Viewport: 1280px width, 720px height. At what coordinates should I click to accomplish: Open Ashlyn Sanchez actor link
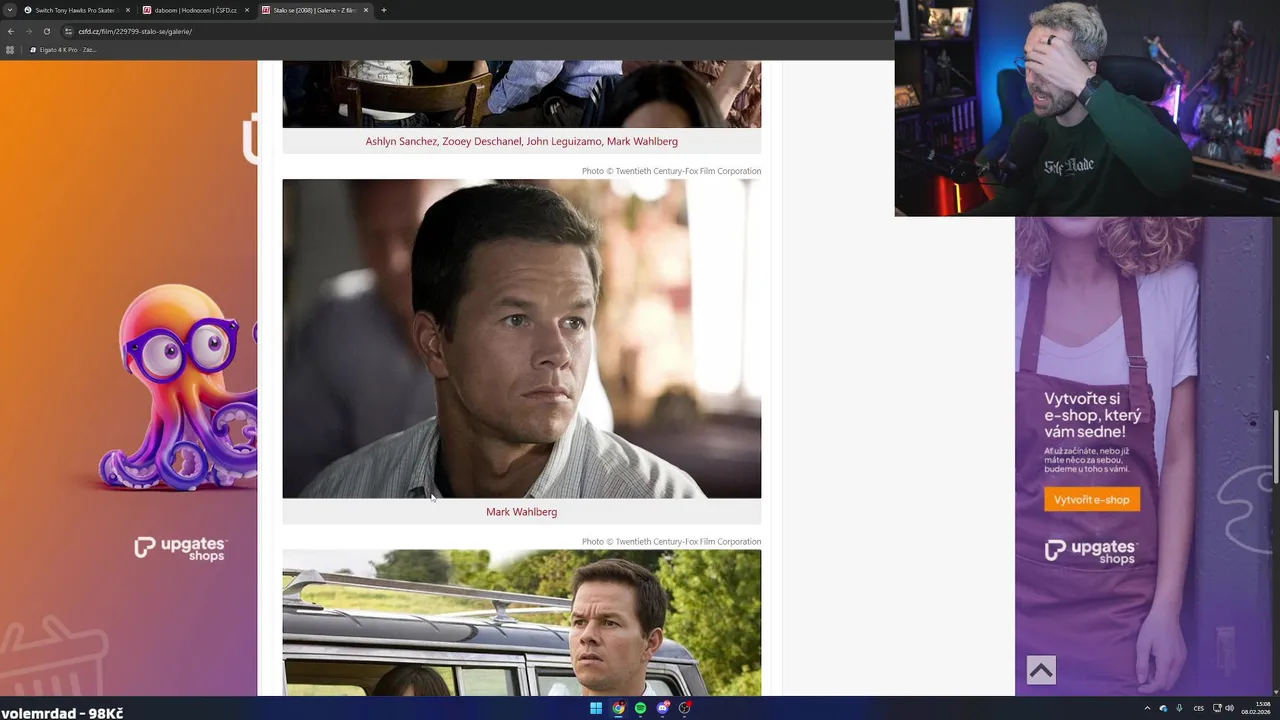(401, 141)
